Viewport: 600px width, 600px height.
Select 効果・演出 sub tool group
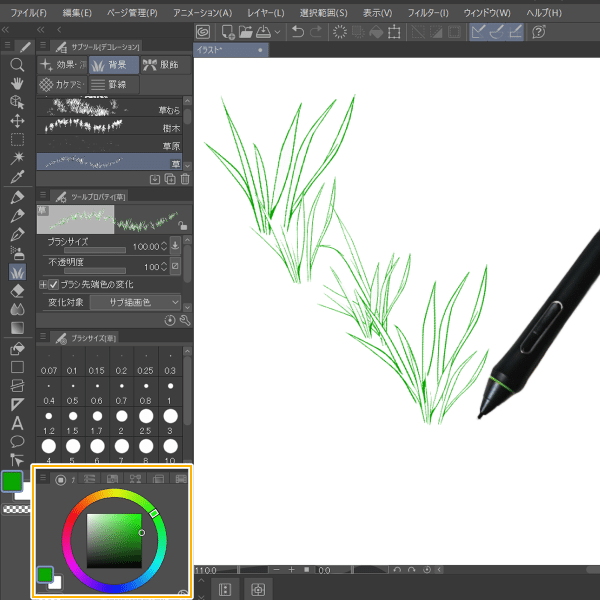pos(62,65)
